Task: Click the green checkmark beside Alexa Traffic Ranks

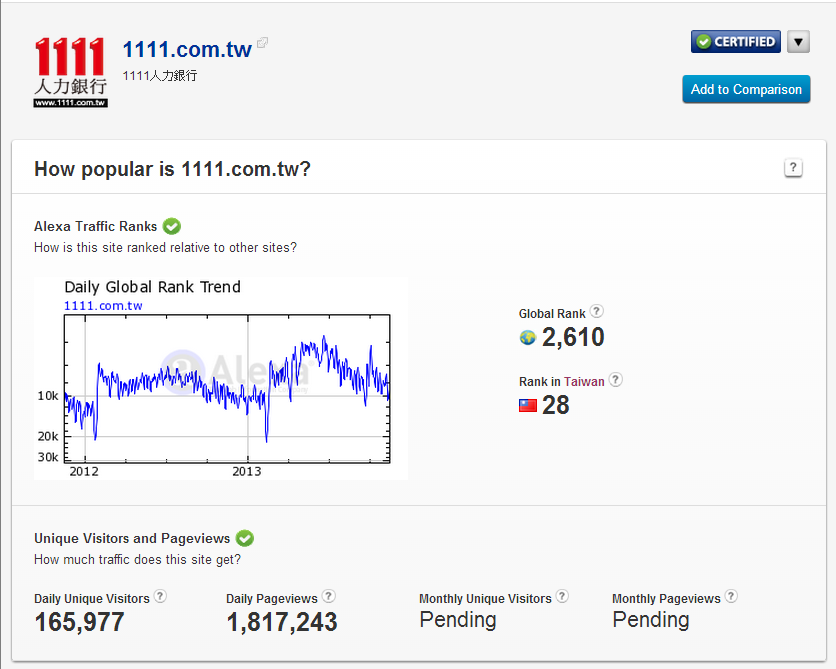Action: (172, 227)
